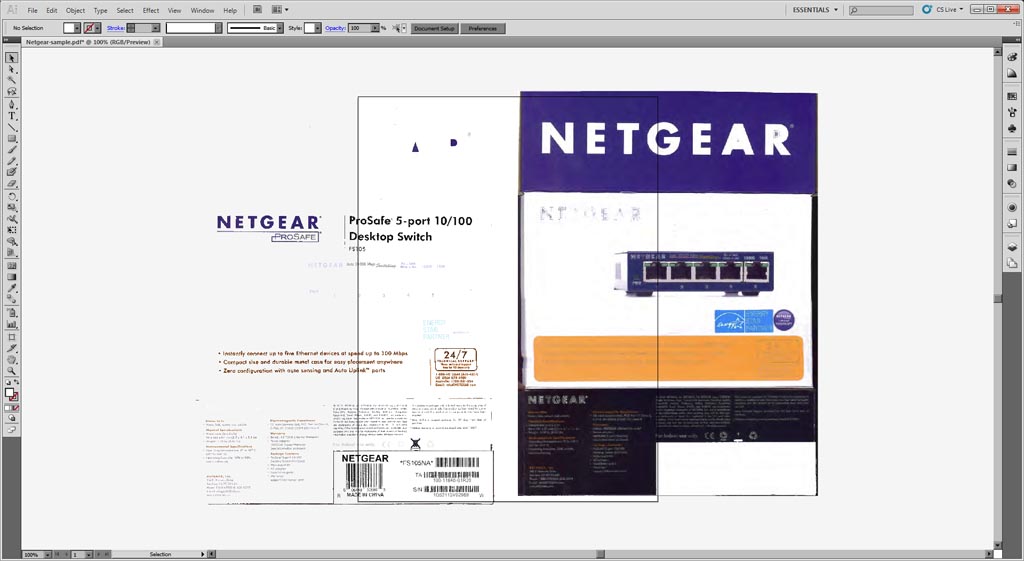Open the Layers panel icon
The width and height of the screenshot is (1024, 561).
click(x=1011, y=246)
